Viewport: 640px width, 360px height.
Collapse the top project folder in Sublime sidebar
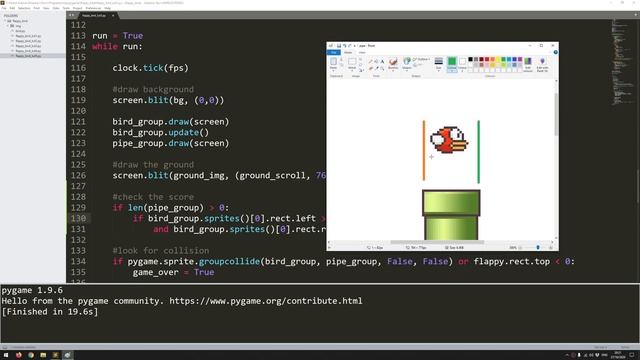click(x=5, y=21)
